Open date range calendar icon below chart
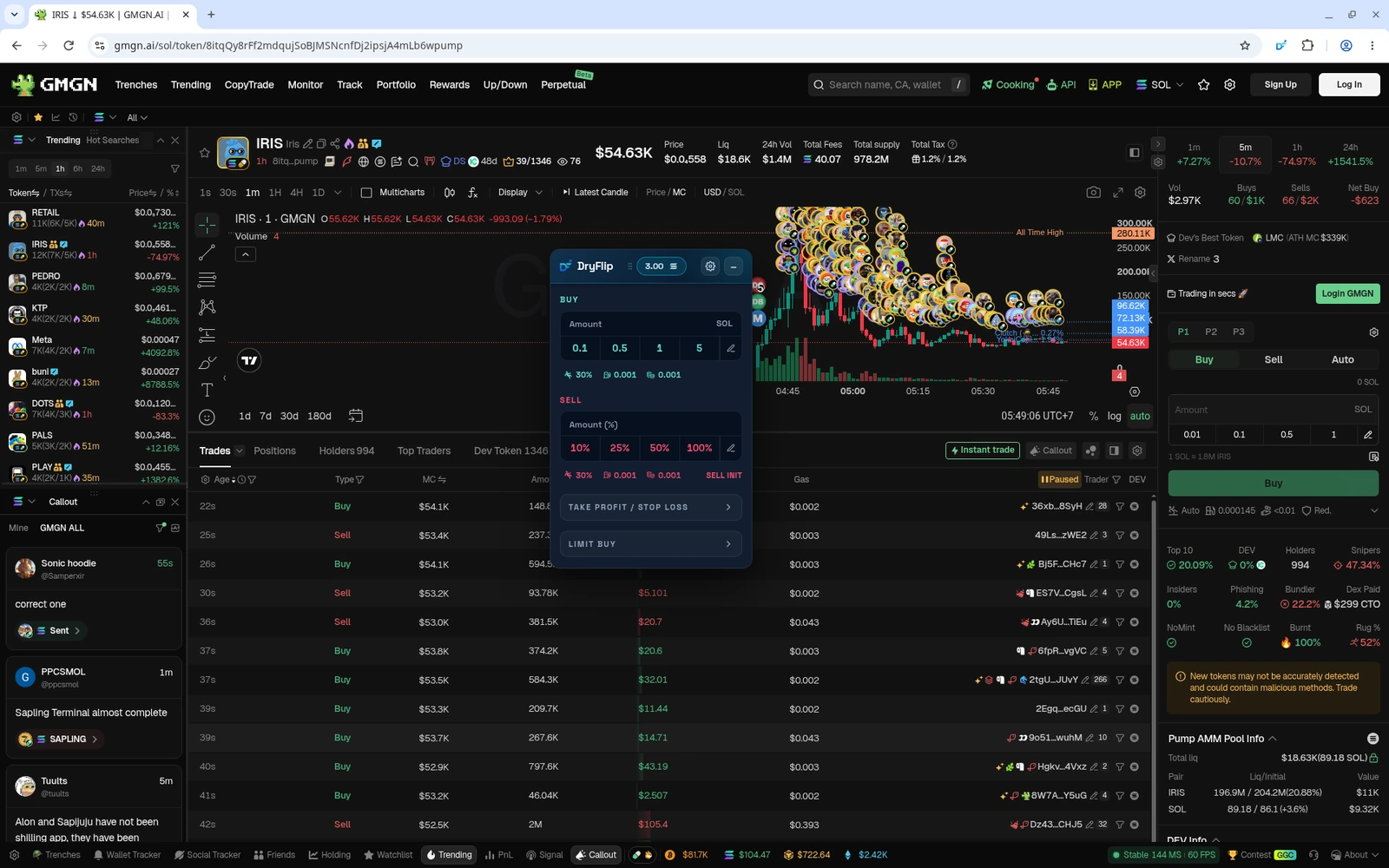 (355, 416)
